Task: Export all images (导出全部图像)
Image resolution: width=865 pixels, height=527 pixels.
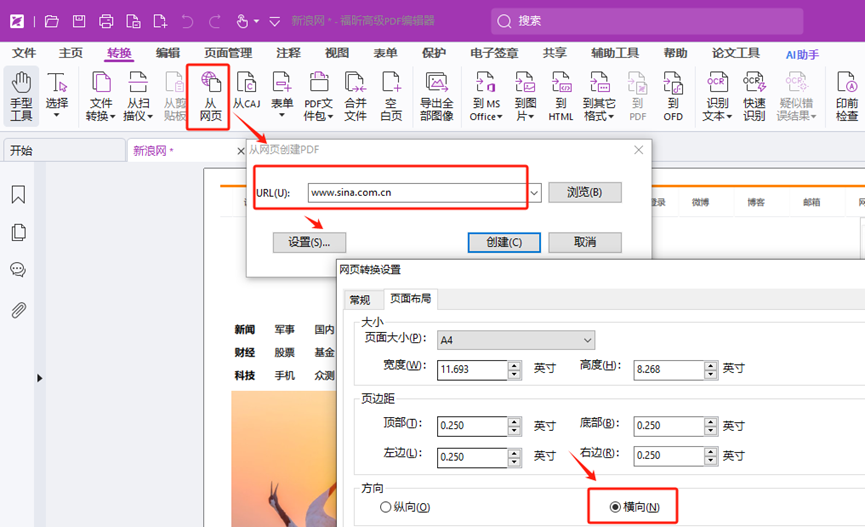Action: click(436, 96)
